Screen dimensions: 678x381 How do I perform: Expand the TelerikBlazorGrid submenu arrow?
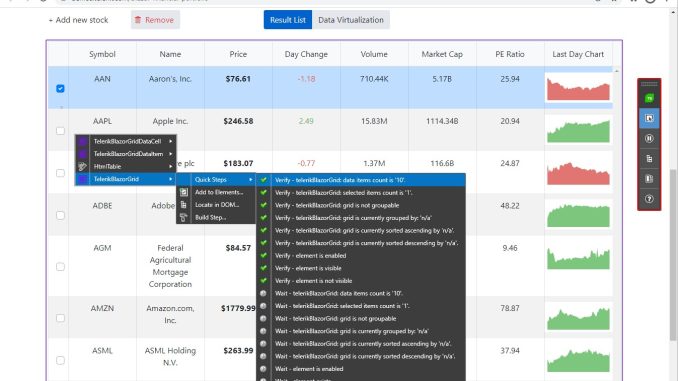point(171,179)
